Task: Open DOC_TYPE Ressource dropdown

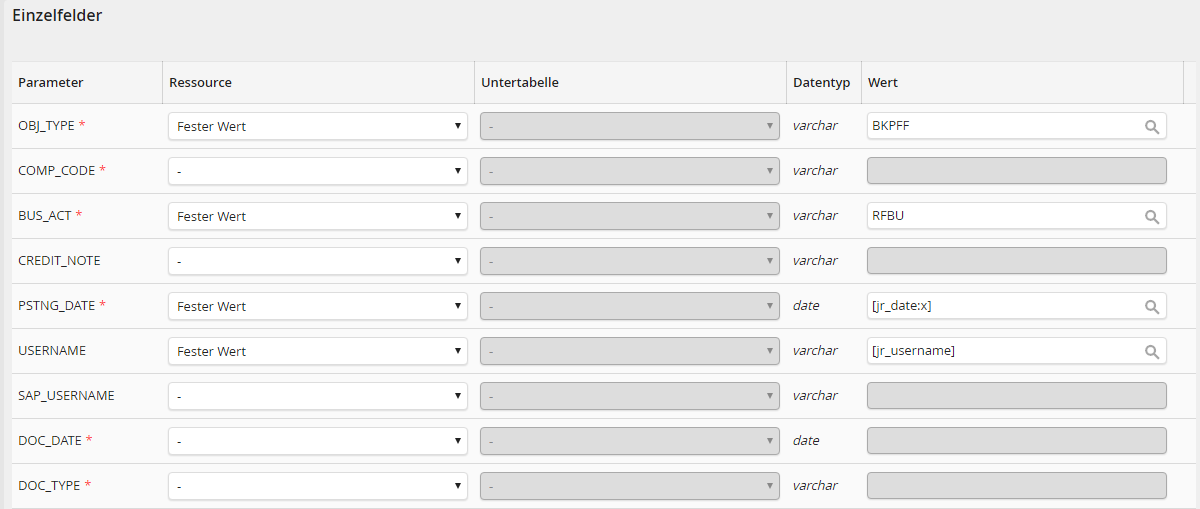Action: (318, 486)
